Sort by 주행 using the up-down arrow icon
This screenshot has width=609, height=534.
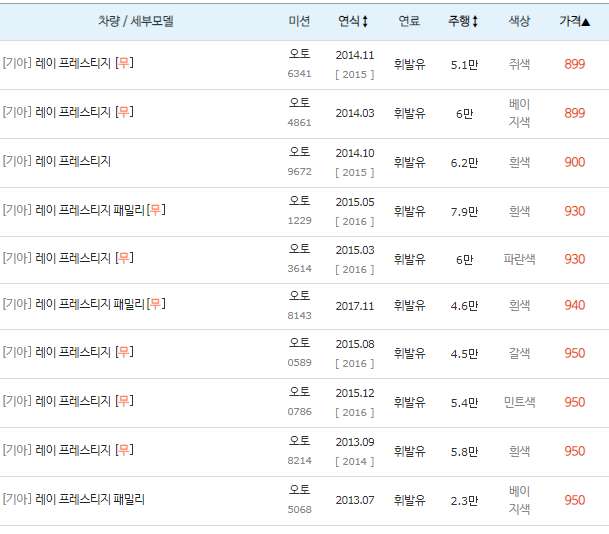(x=475, y=21)
